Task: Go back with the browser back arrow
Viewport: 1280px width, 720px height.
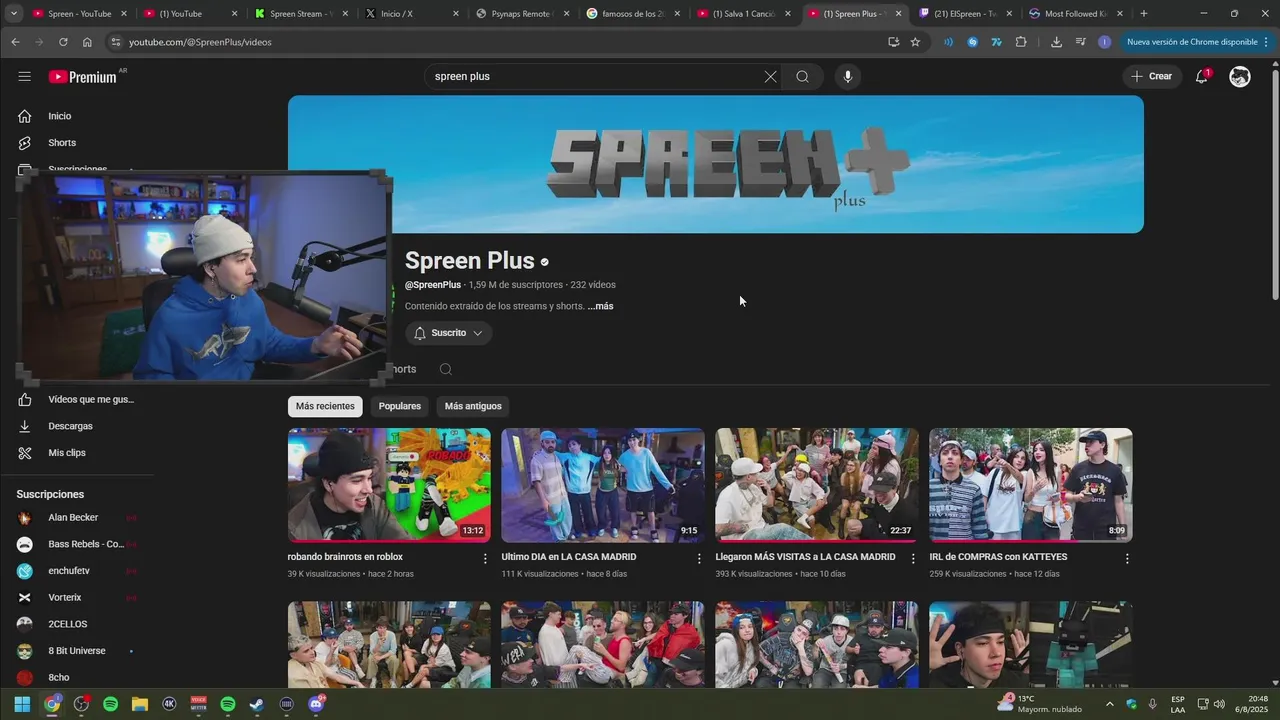Action: point(15,42)
